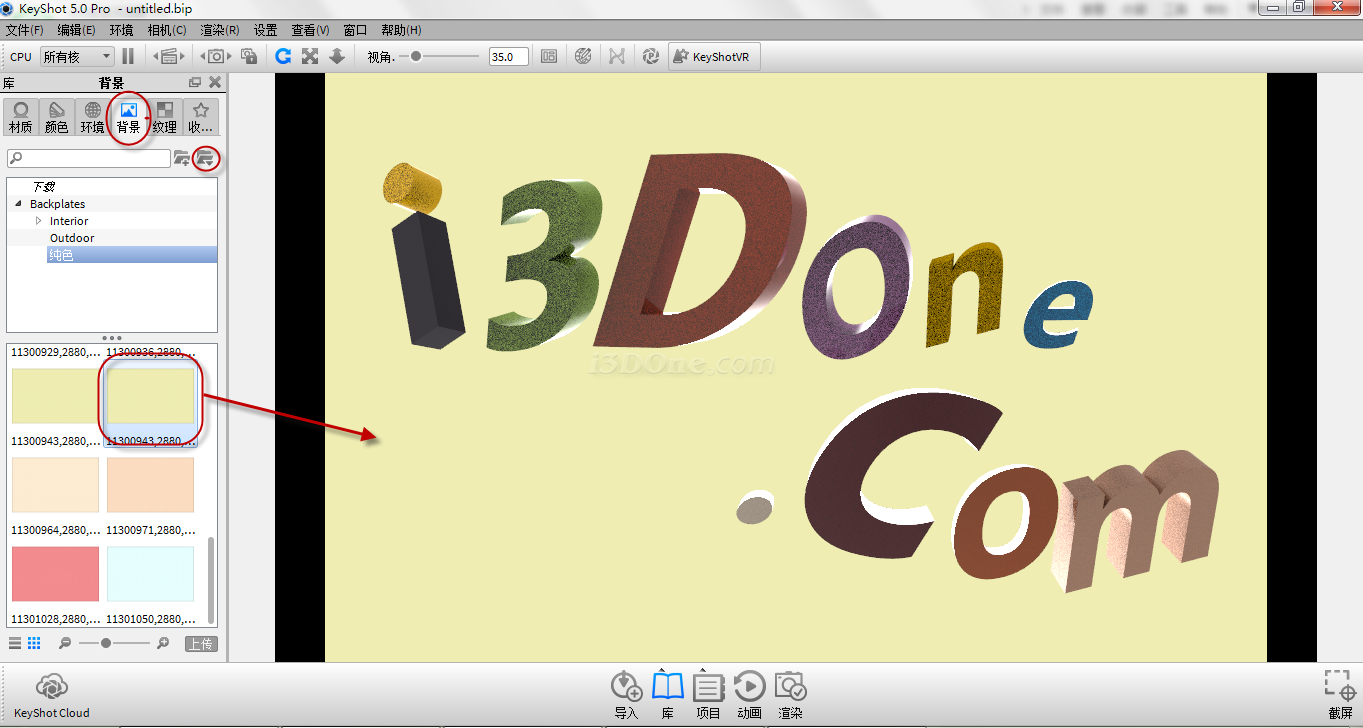Click the Import (导入) icon

[x=626, y=695]
